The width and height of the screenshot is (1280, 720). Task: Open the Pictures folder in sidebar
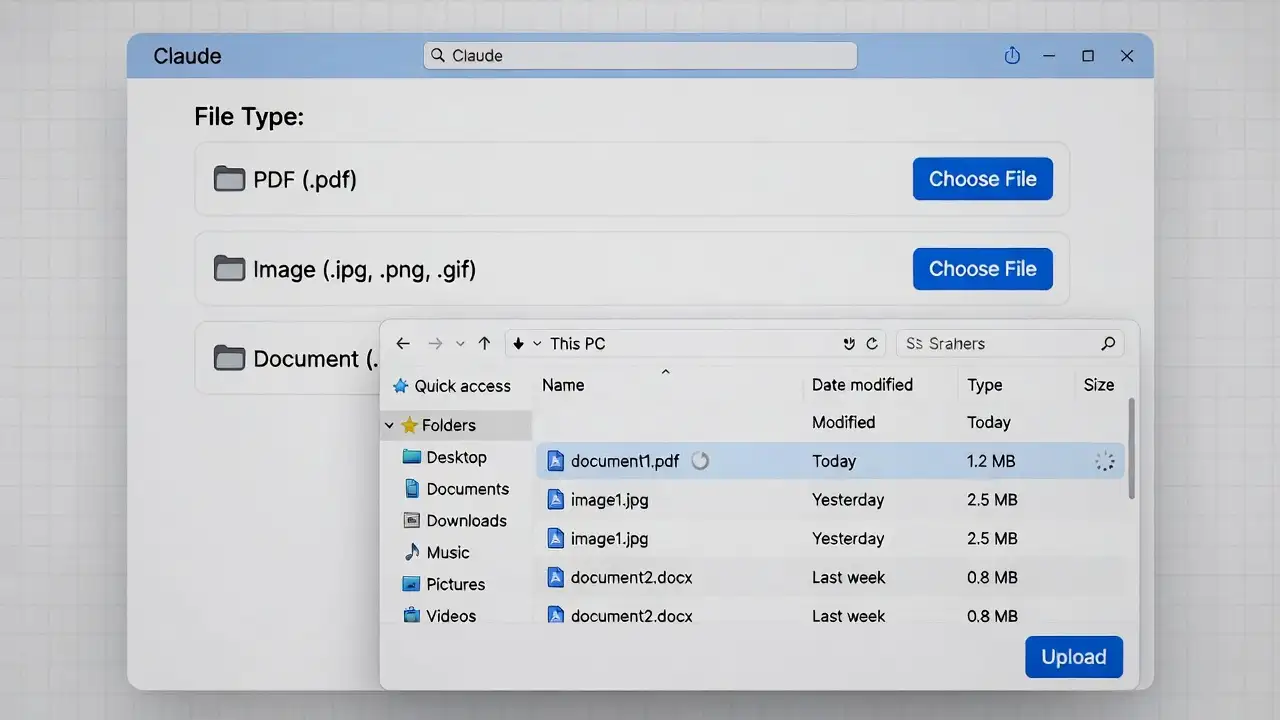click(455, 584)
